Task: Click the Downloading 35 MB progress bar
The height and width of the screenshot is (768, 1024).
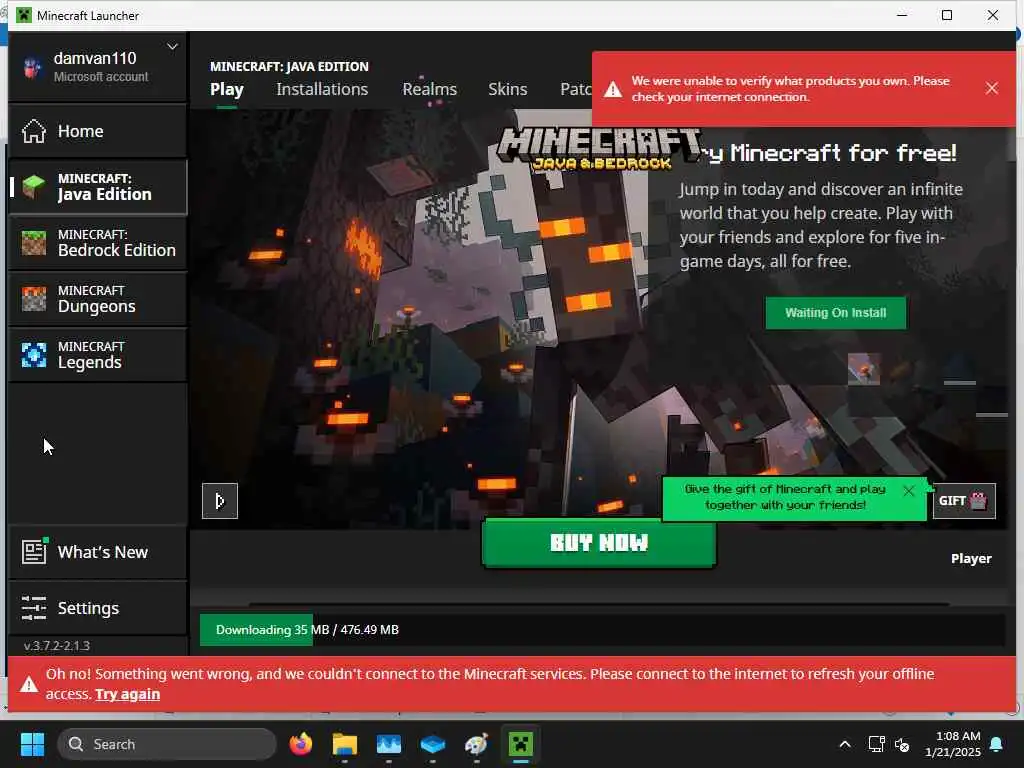Action: pyautogui.click(x=602, y=630)
